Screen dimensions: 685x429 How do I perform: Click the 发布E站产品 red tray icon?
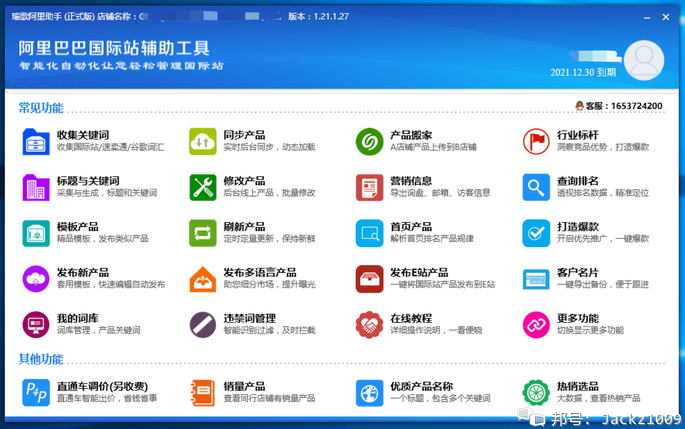[370, 279]
